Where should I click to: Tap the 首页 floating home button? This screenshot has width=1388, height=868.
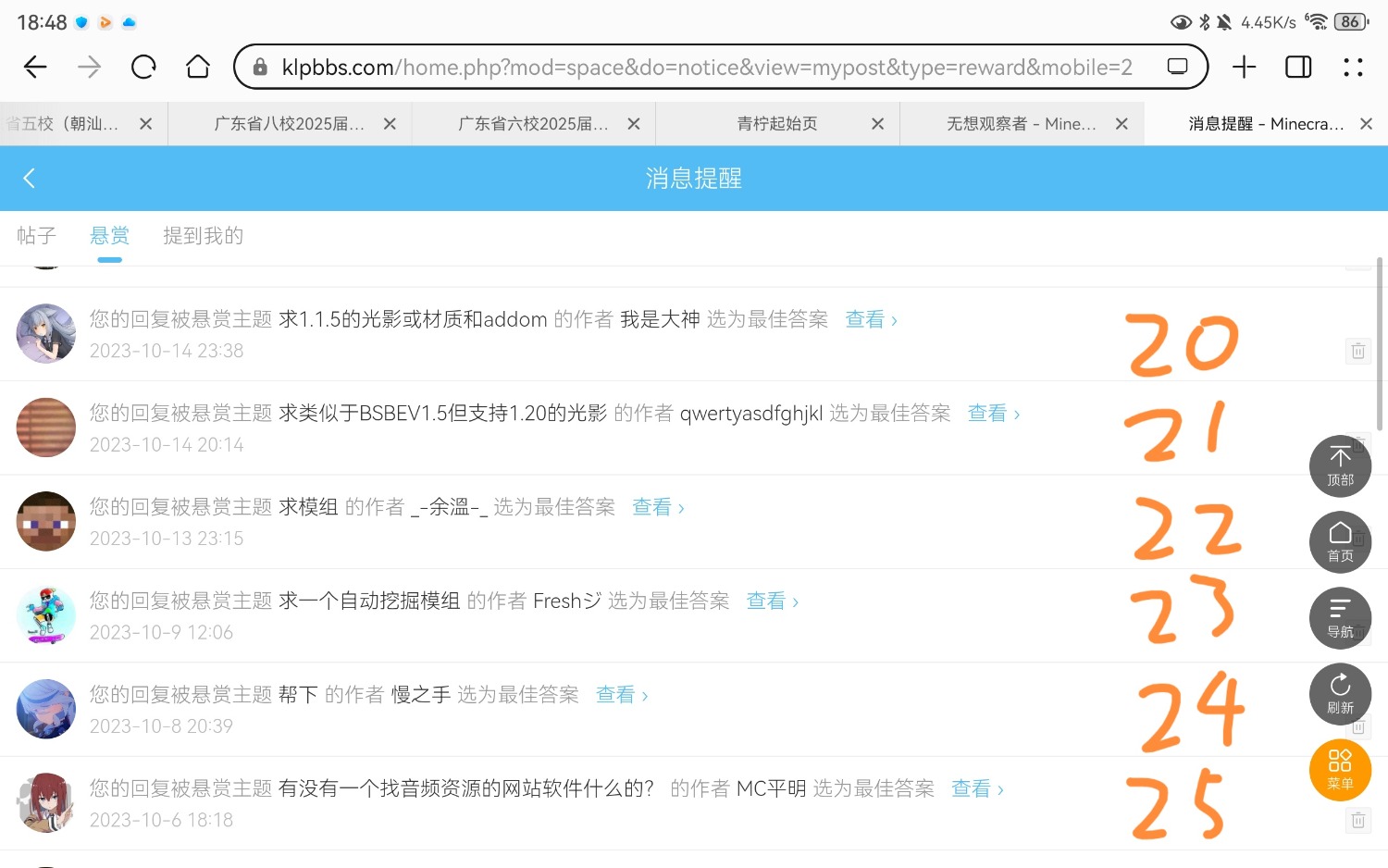click(1340, 542)
